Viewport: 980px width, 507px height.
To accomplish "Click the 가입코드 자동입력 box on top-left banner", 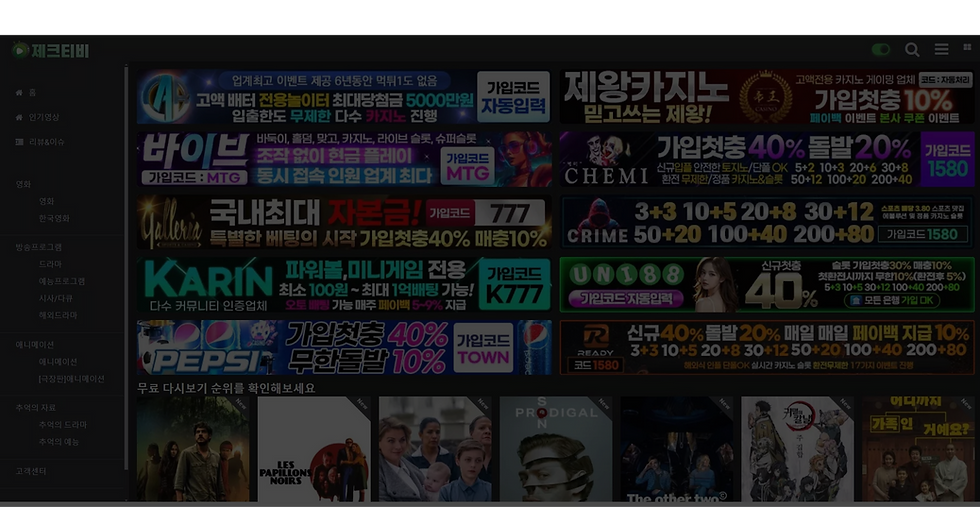I will click(513, 97).
